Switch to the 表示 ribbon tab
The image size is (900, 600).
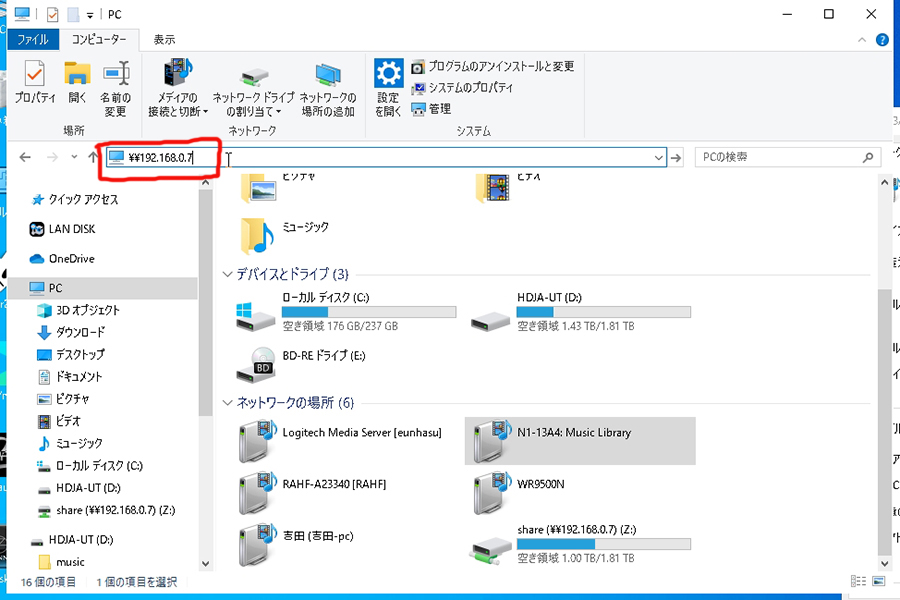(x=164, y=40)
